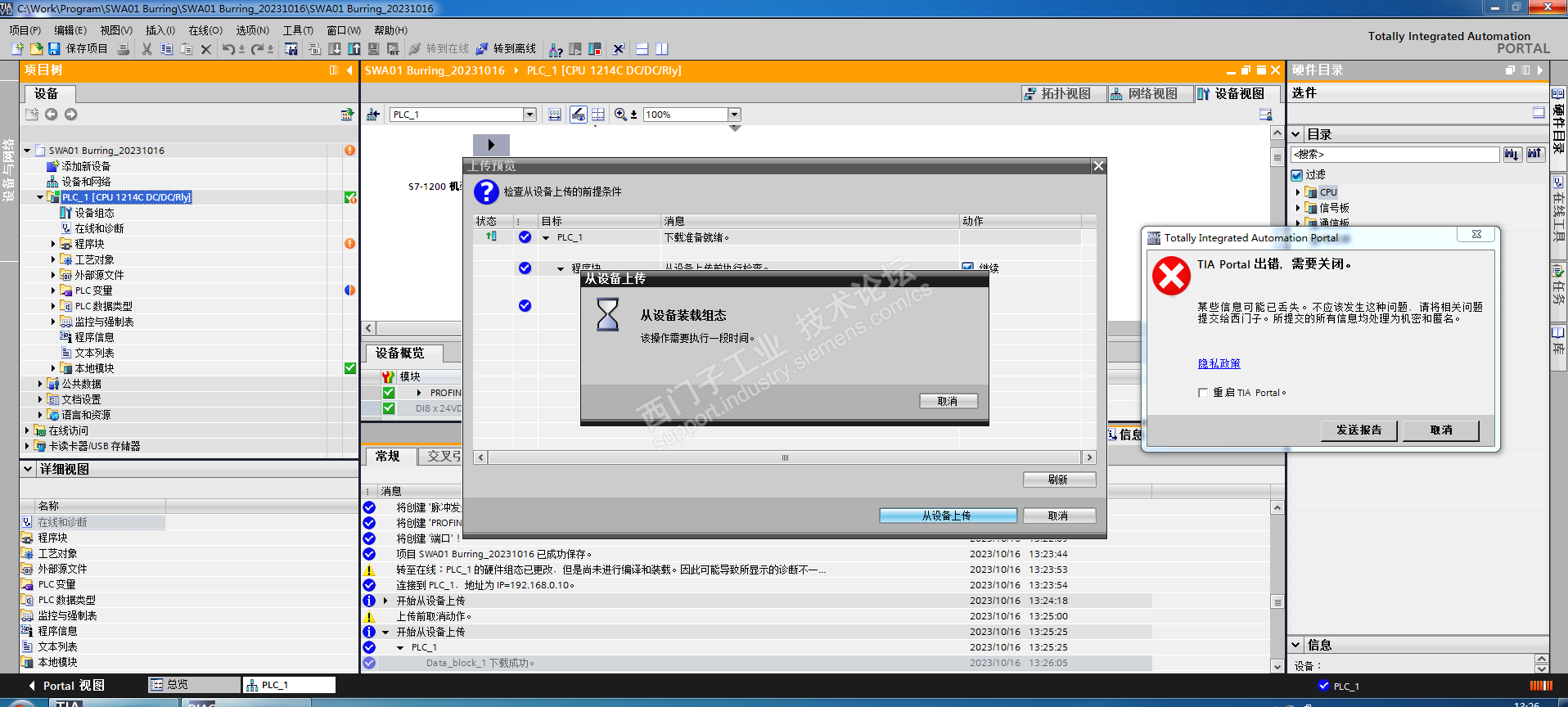
Task: Open the 总览 tab in the bottom bar
Action: pyautogui.click(x=194, y=685)
